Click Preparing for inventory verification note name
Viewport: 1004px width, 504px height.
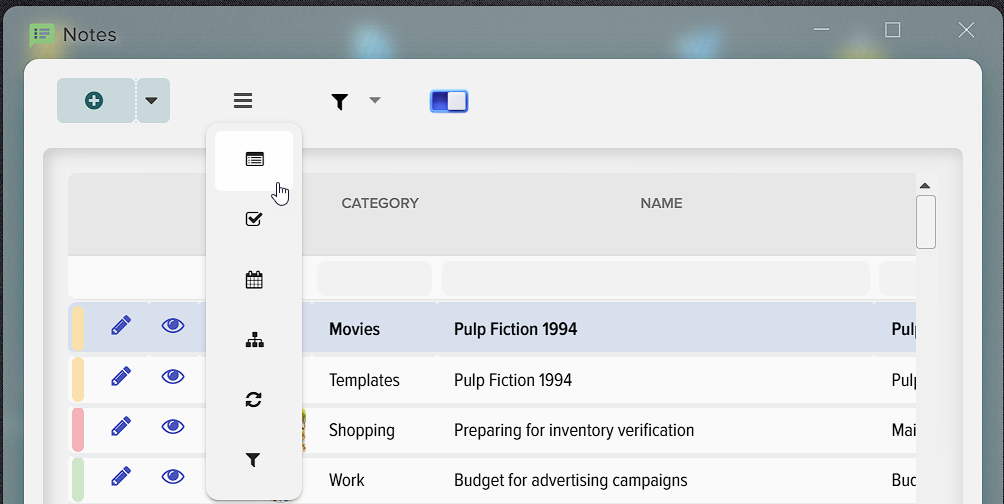coord(574,430)
